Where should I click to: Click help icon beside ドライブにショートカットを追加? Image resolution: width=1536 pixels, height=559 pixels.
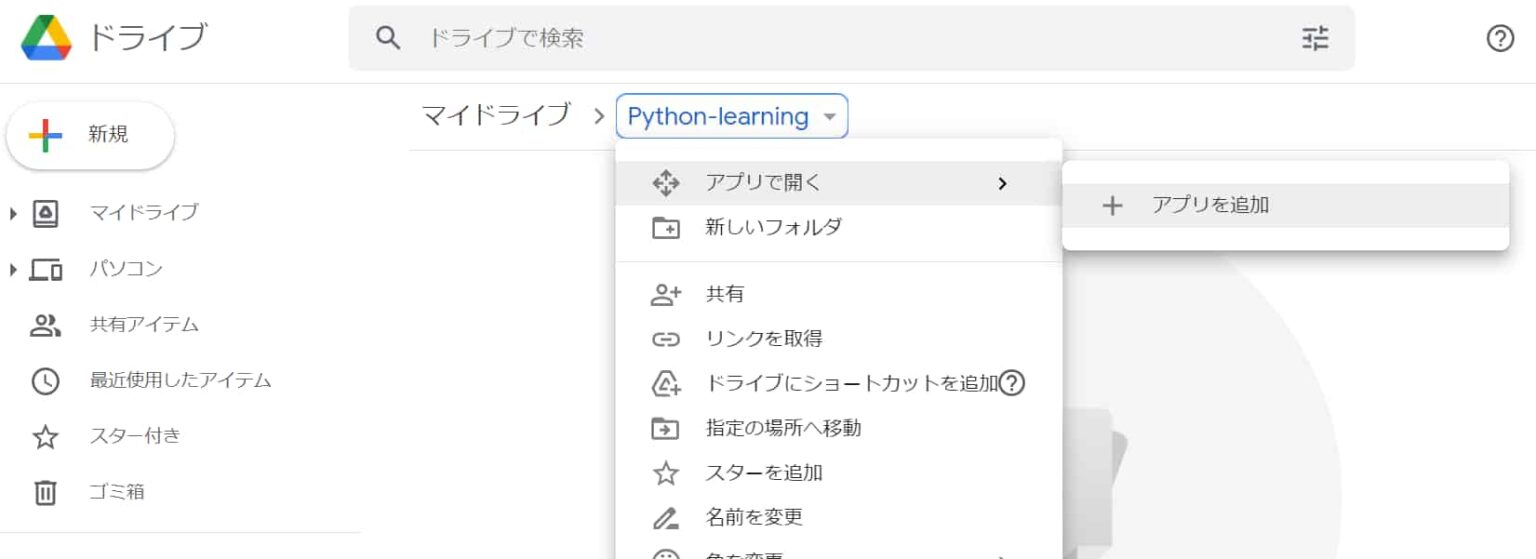pyautogui.click(x=1012, y=383)
